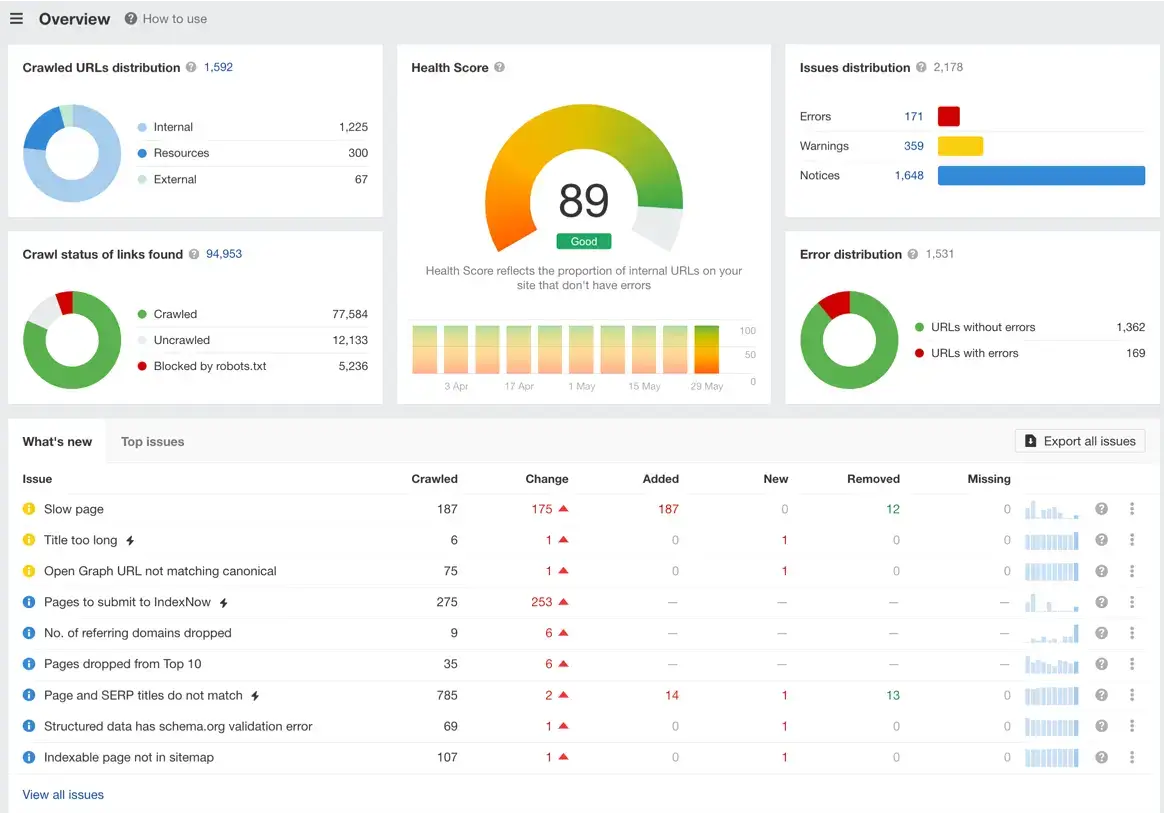Open the View all issues link
This screenshot has height=813, width=1164.
coord(62,794)
